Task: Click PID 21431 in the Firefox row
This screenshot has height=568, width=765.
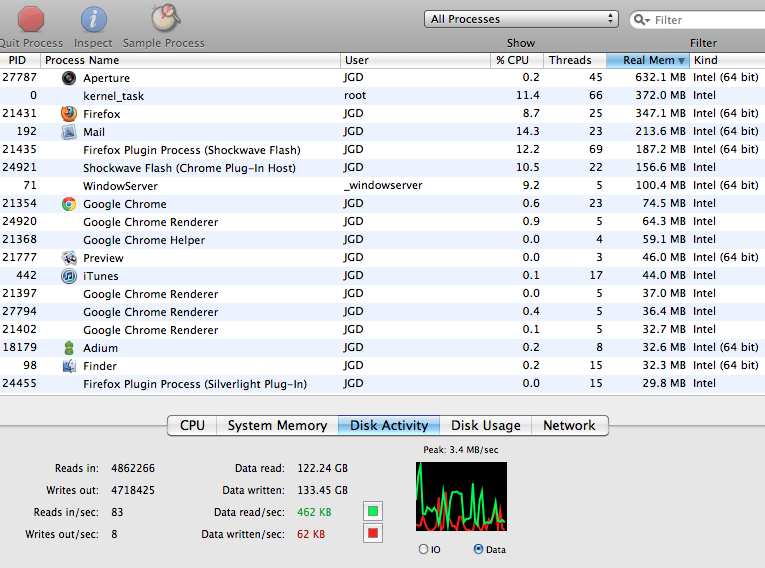Action: click(20, 113)
